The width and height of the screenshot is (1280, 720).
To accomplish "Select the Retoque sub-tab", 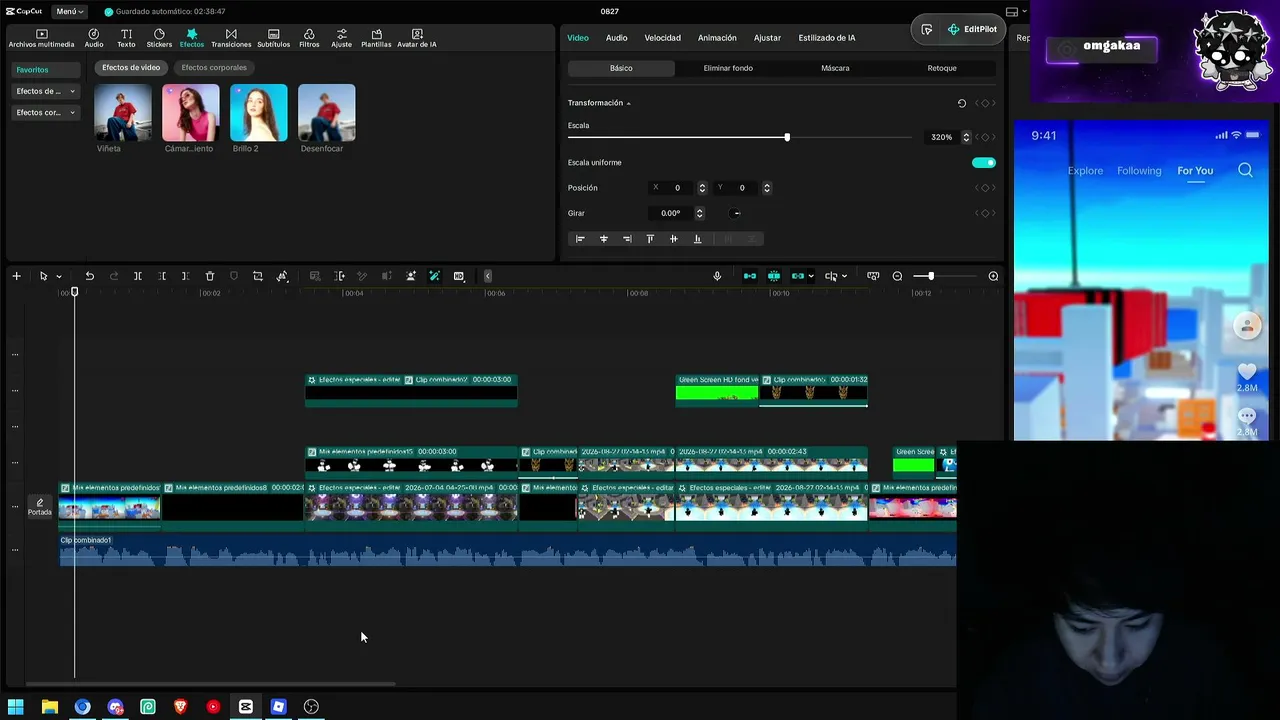I will [942, 68].
